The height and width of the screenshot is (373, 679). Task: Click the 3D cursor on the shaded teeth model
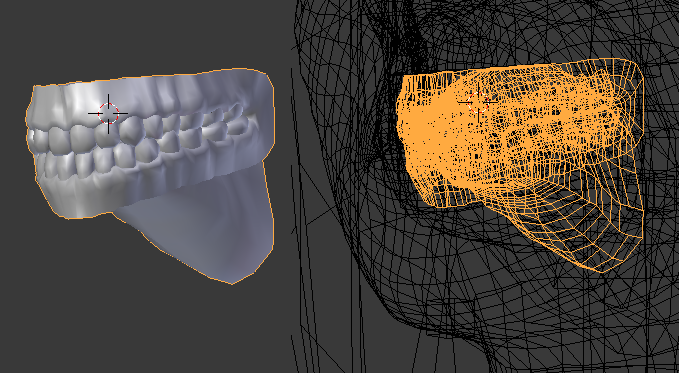108,114
